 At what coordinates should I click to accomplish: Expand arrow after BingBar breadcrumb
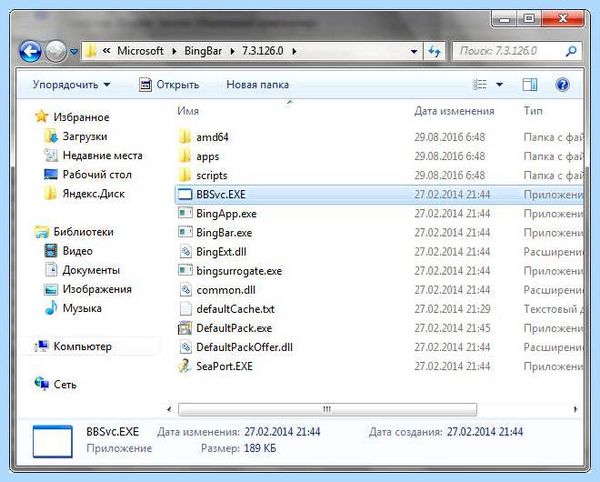point(232,51)
